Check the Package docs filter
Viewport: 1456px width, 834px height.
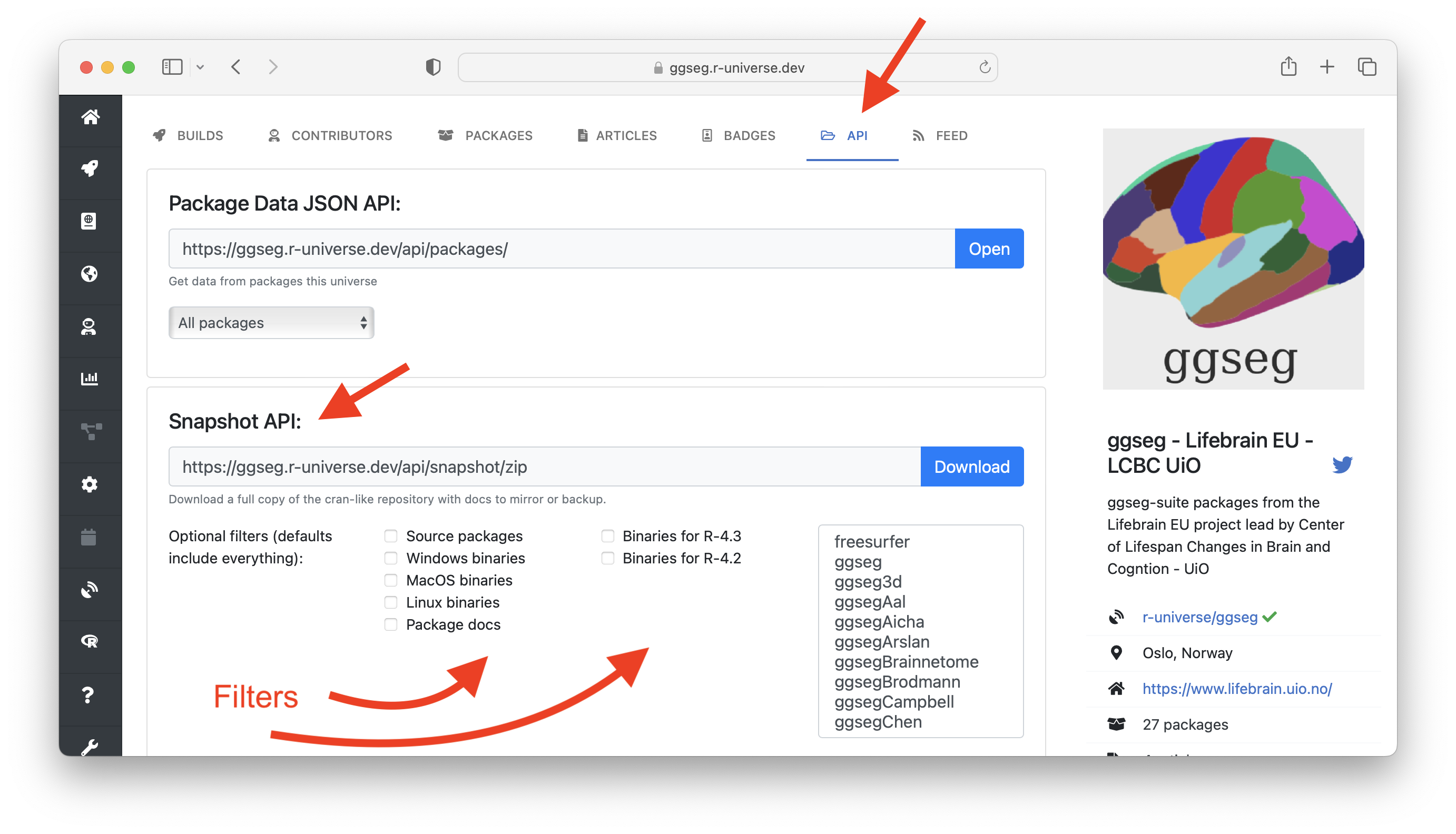tap(391, 624)
